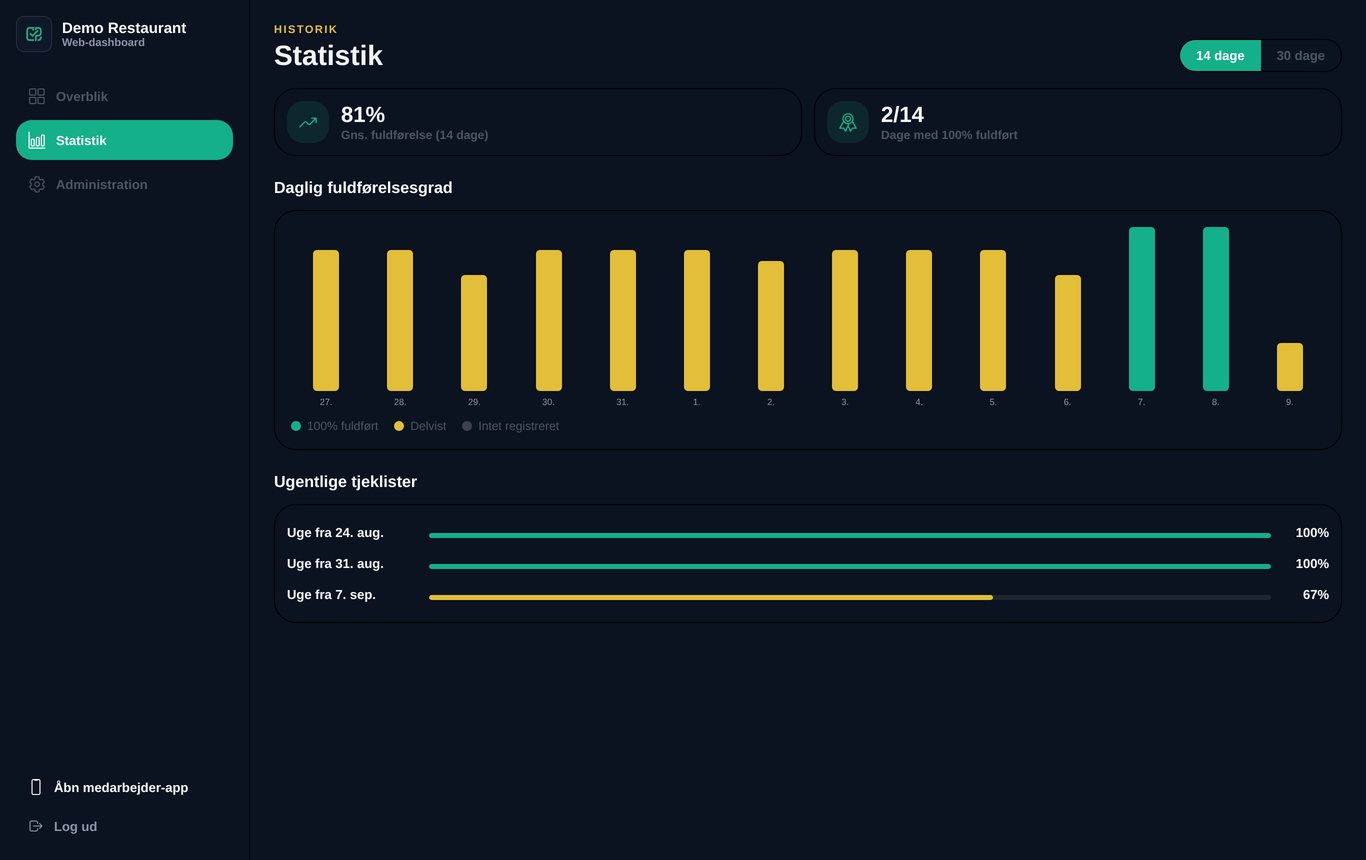Image resolution: width=1366 pixels, height=860 pixels.
Task: Click the short yellow bar for day 9.
Action: (x=1289, y=367)
